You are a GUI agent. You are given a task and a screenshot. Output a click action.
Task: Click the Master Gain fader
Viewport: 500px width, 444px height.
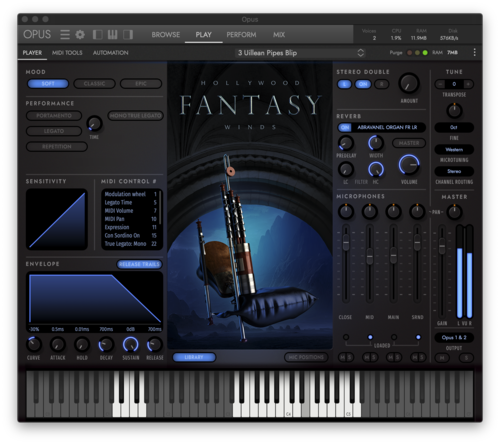(x=442, y=247)
